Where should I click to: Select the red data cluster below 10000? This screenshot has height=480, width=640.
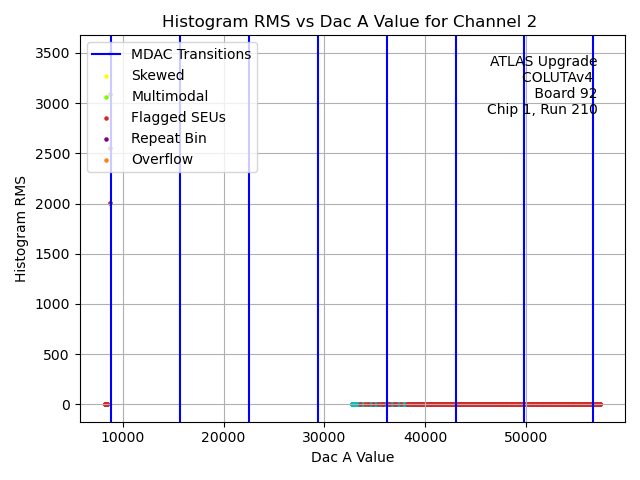[x=106, y=405]
